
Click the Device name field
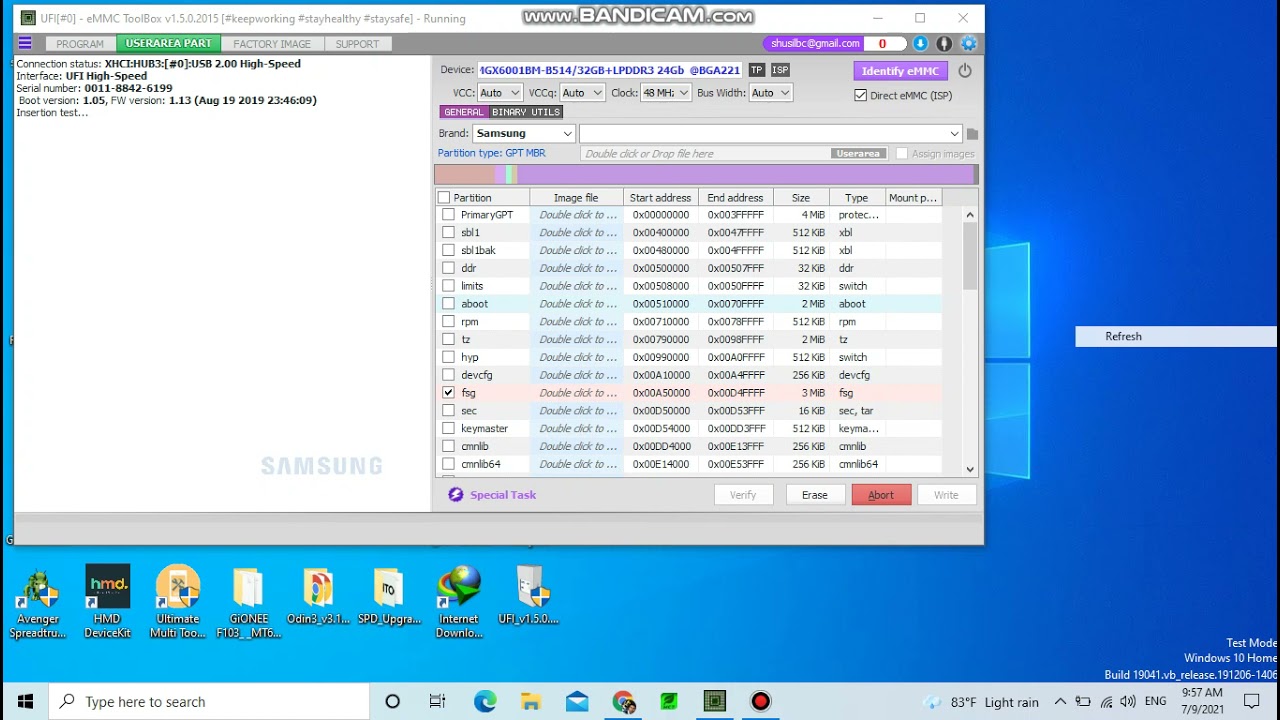(x=610, y=70)
